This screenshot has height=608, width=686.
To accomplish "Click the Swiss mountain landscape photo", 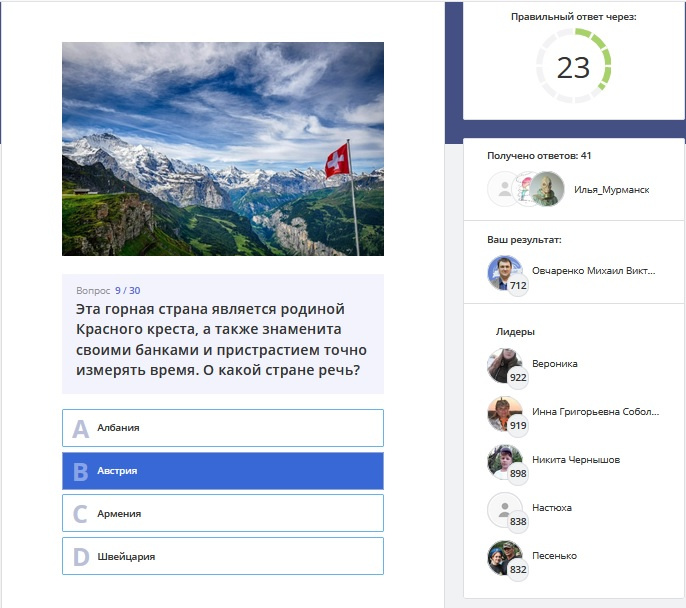I will click(223, 149).
